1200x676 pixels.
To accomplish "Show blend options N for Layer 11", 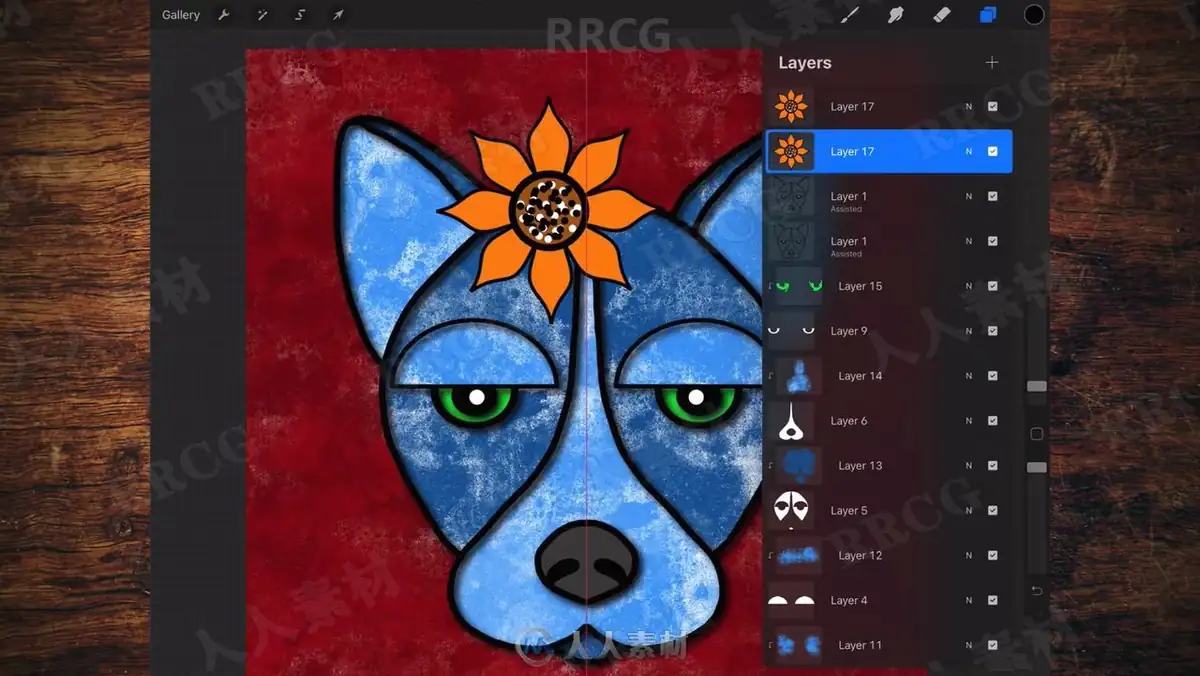I will (x=969, y=646).
